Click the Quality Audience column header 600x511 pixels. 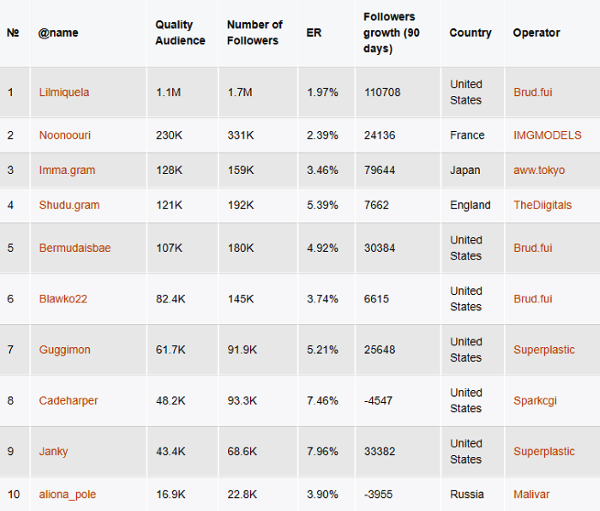(180, 33)
